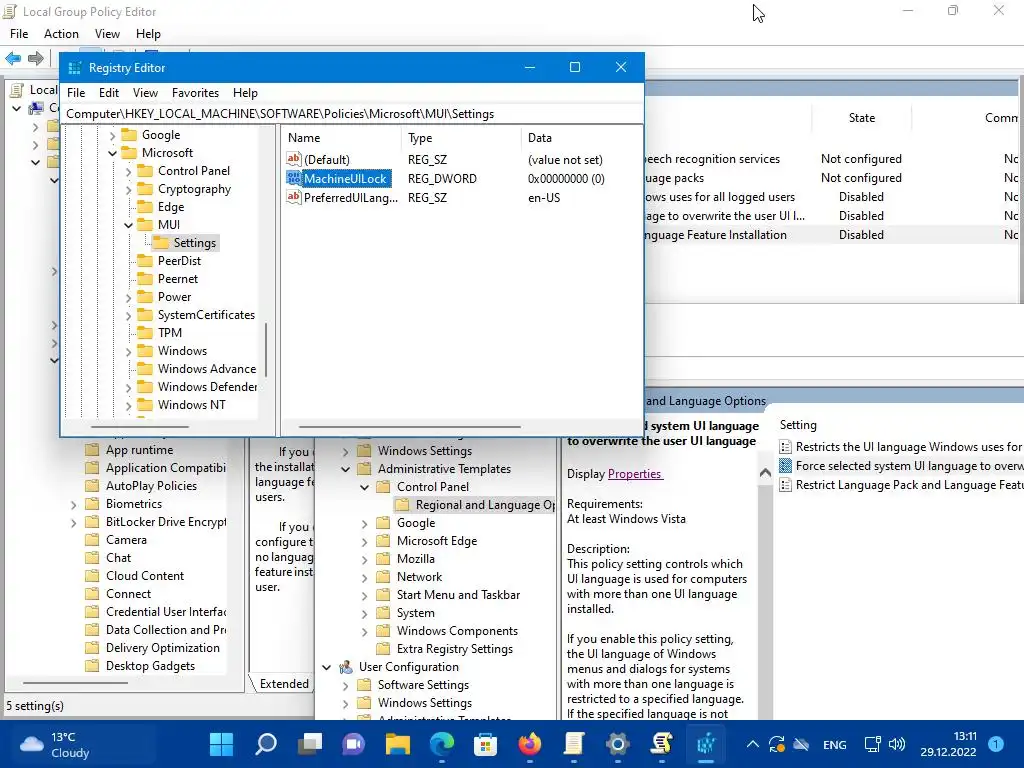
Task: Open the Windows Start button
Action: point(221,744)
